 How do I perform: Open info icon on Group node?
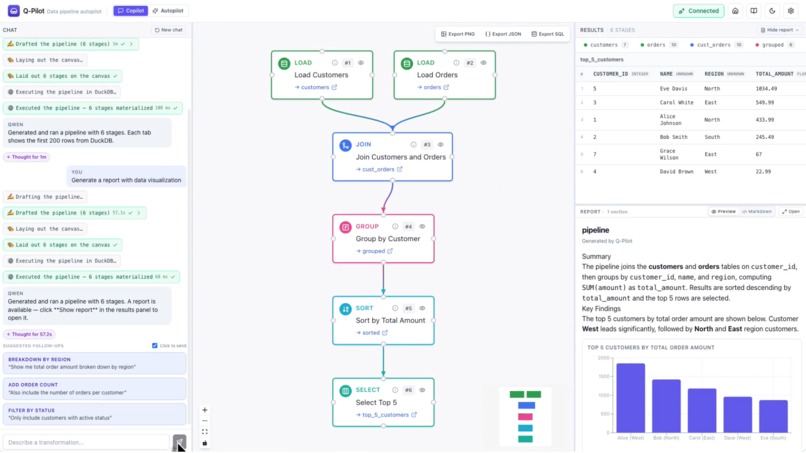click(x=395, y=226)
